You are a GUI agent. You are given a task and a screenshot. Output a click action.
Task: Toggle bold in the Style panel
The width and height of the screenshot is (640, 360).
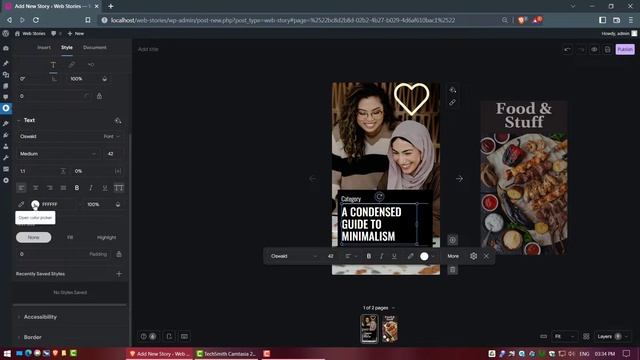pos(77,188)
